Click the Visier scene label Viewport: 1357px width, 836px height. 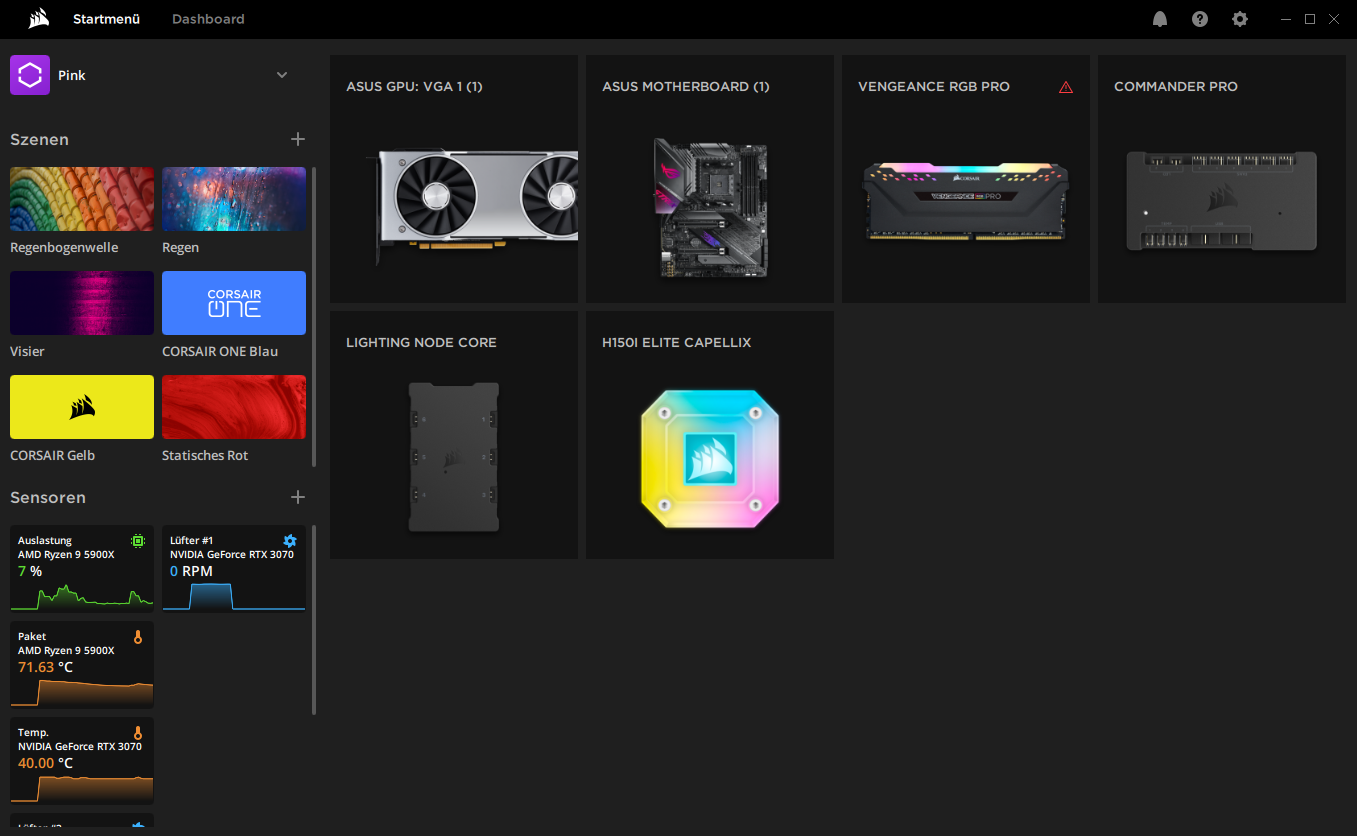27,352
